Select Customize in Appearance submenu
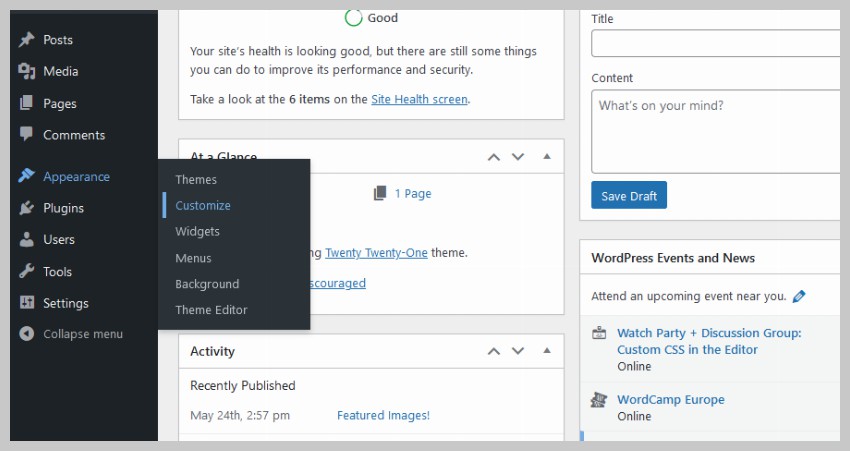This screenshot has height=451, width=850. pyautogui.click(x=203, y=205)
